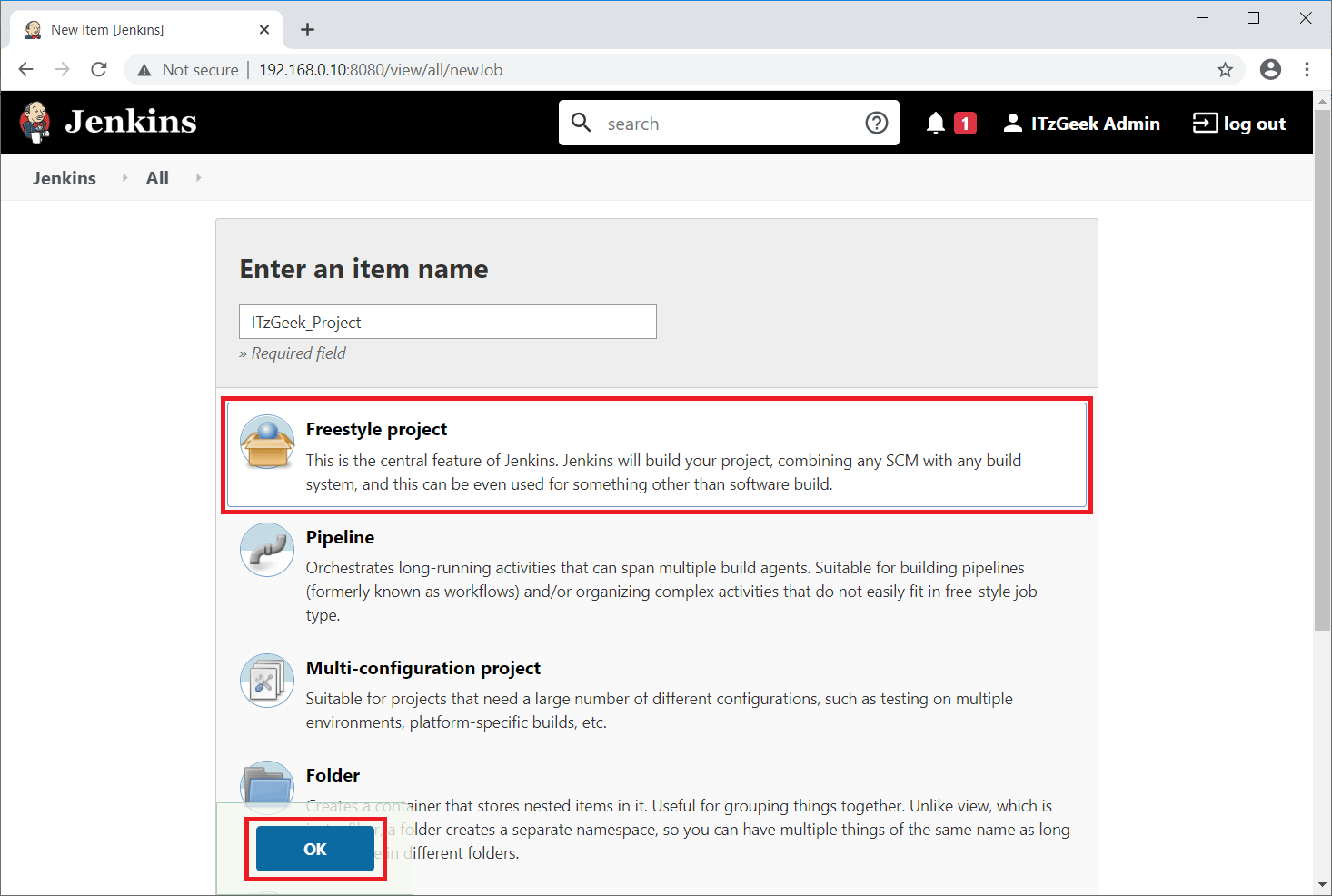Image resolution: width=1332 pixels, height=896 pixels.
Task: Expand the All breadcrumb arrow menu
Action: (x=198, y=178)
